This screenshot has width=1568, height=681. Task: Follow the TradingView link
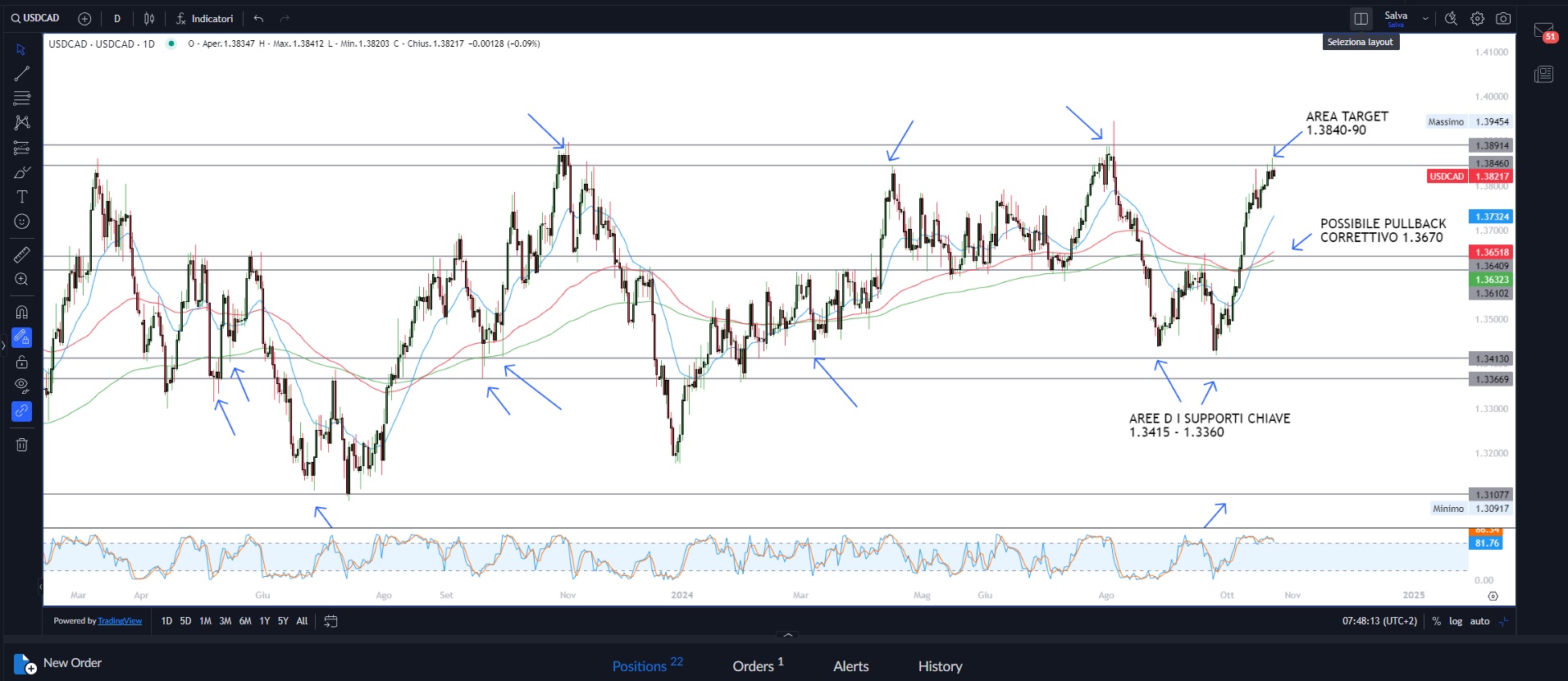click(120, 621)
